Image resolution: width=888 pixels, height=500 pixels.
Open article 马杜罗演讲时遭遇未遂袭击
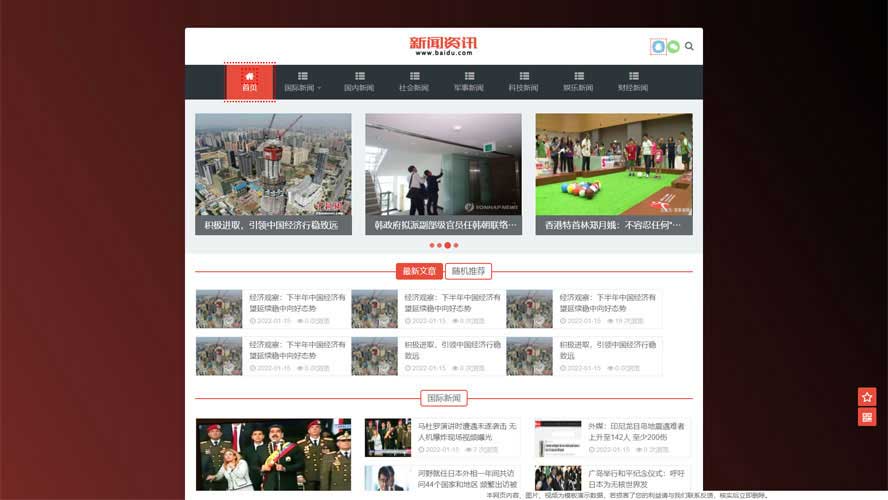(x=467, y=431)
